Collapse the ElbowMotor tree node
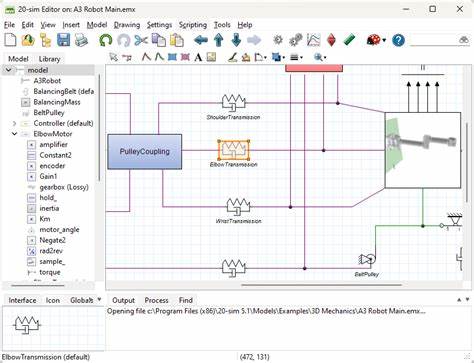This screenshot has height=363, width=474. click(14, 134)
